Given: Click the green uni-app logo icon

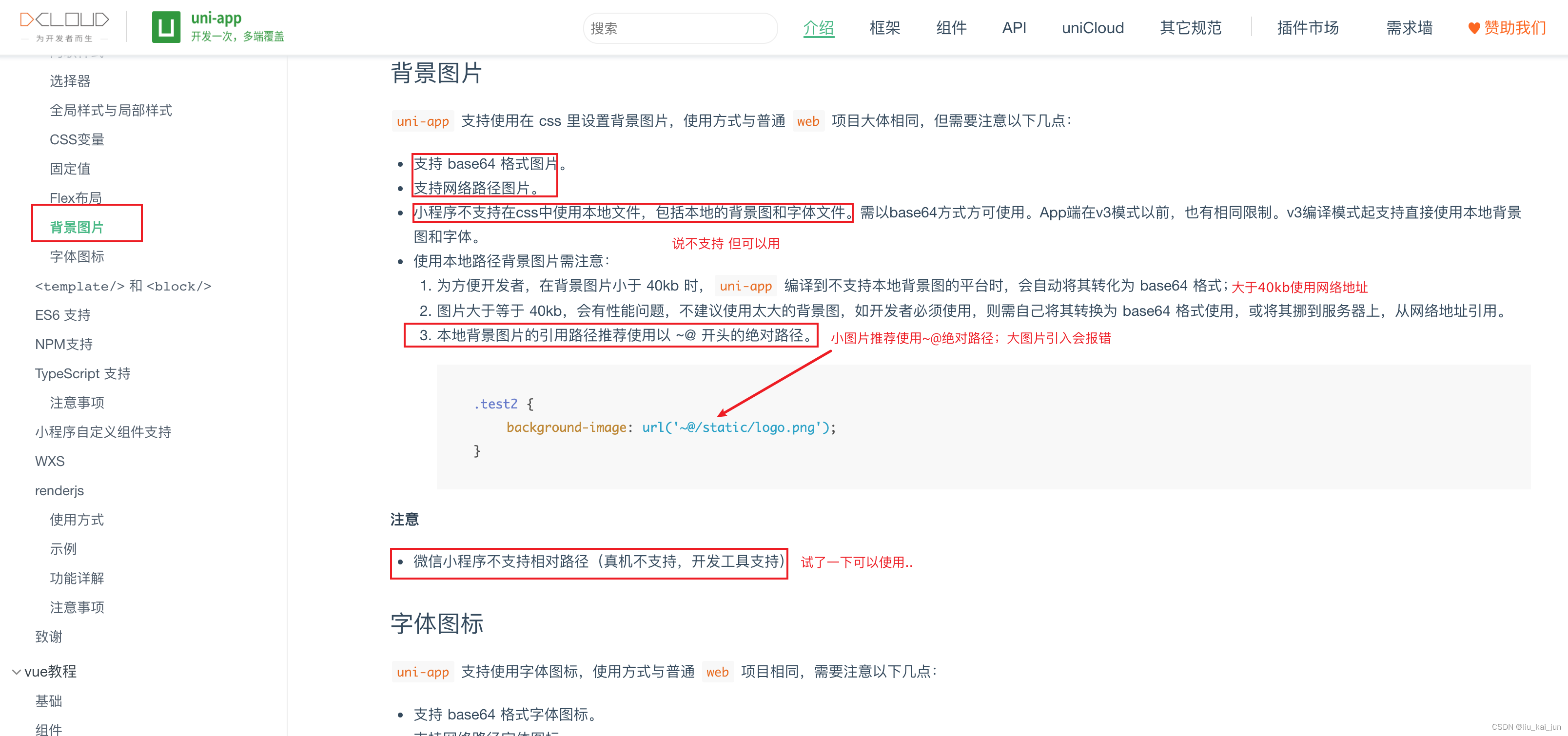Looking at the screenshot, I should point(166,27).
